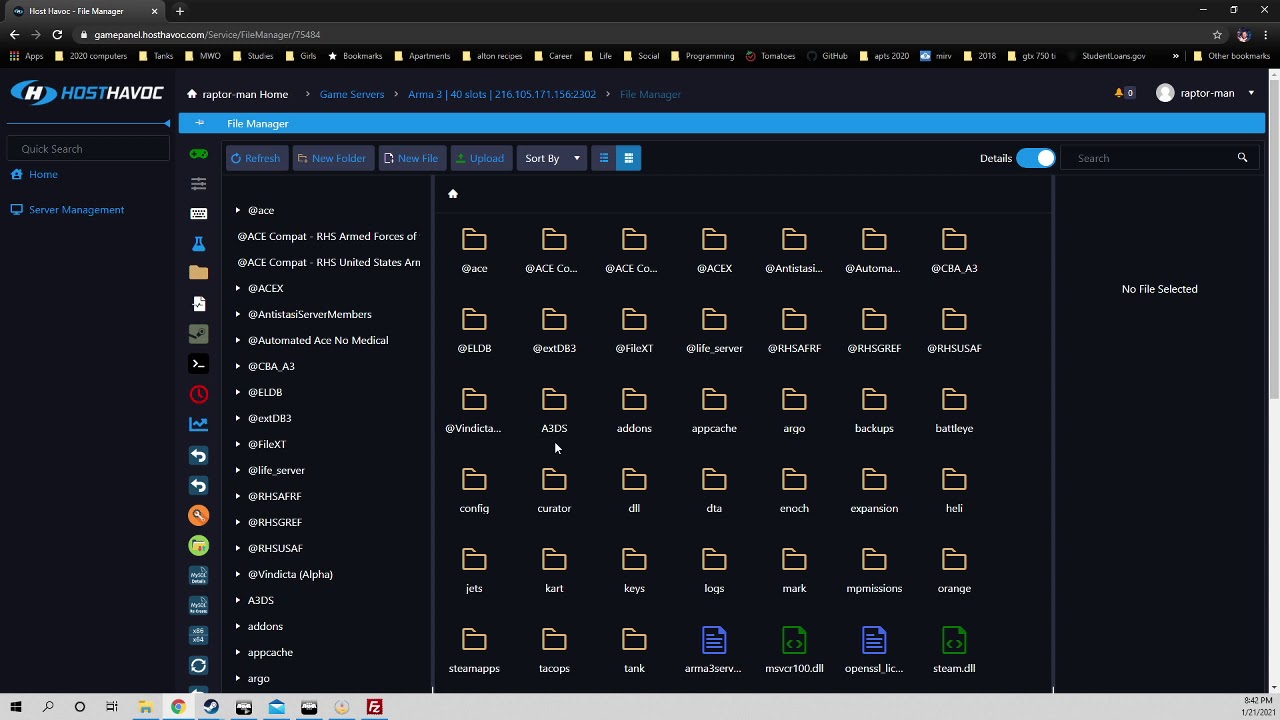
Task: Expand the @ace tree folder
Action: [x=238, y=210]
